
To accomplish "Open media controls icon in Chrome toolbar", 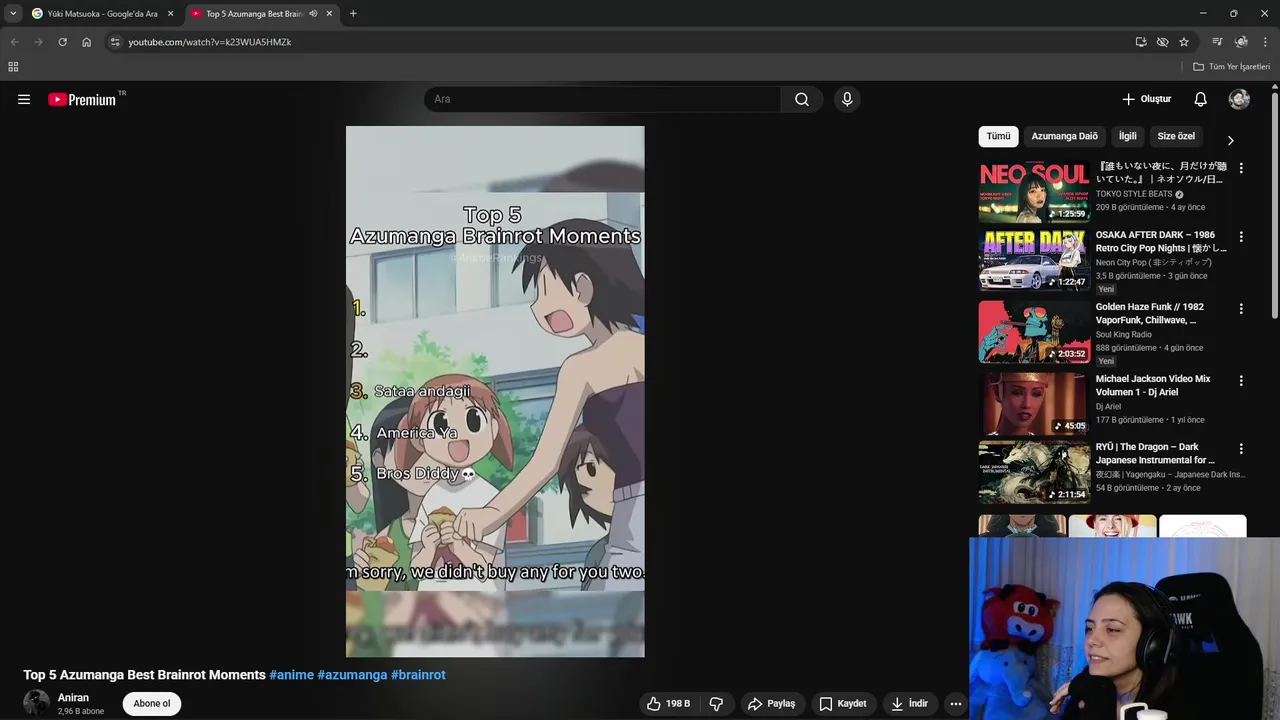I will [x=1217, y=42].
